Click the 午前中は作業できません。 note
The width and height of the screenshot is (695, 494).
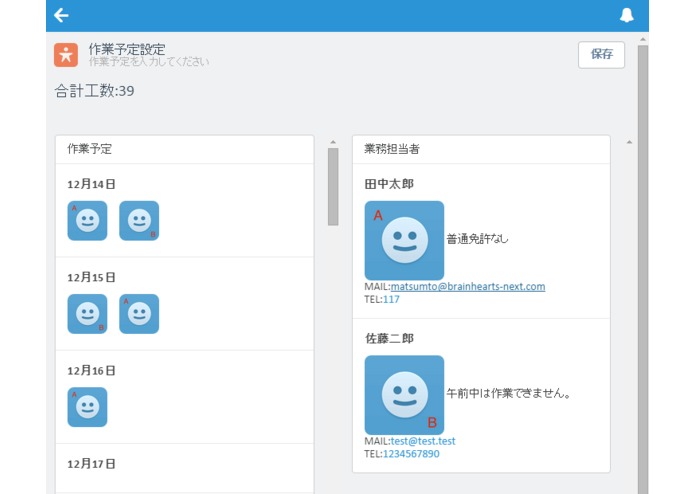(509, 393)
